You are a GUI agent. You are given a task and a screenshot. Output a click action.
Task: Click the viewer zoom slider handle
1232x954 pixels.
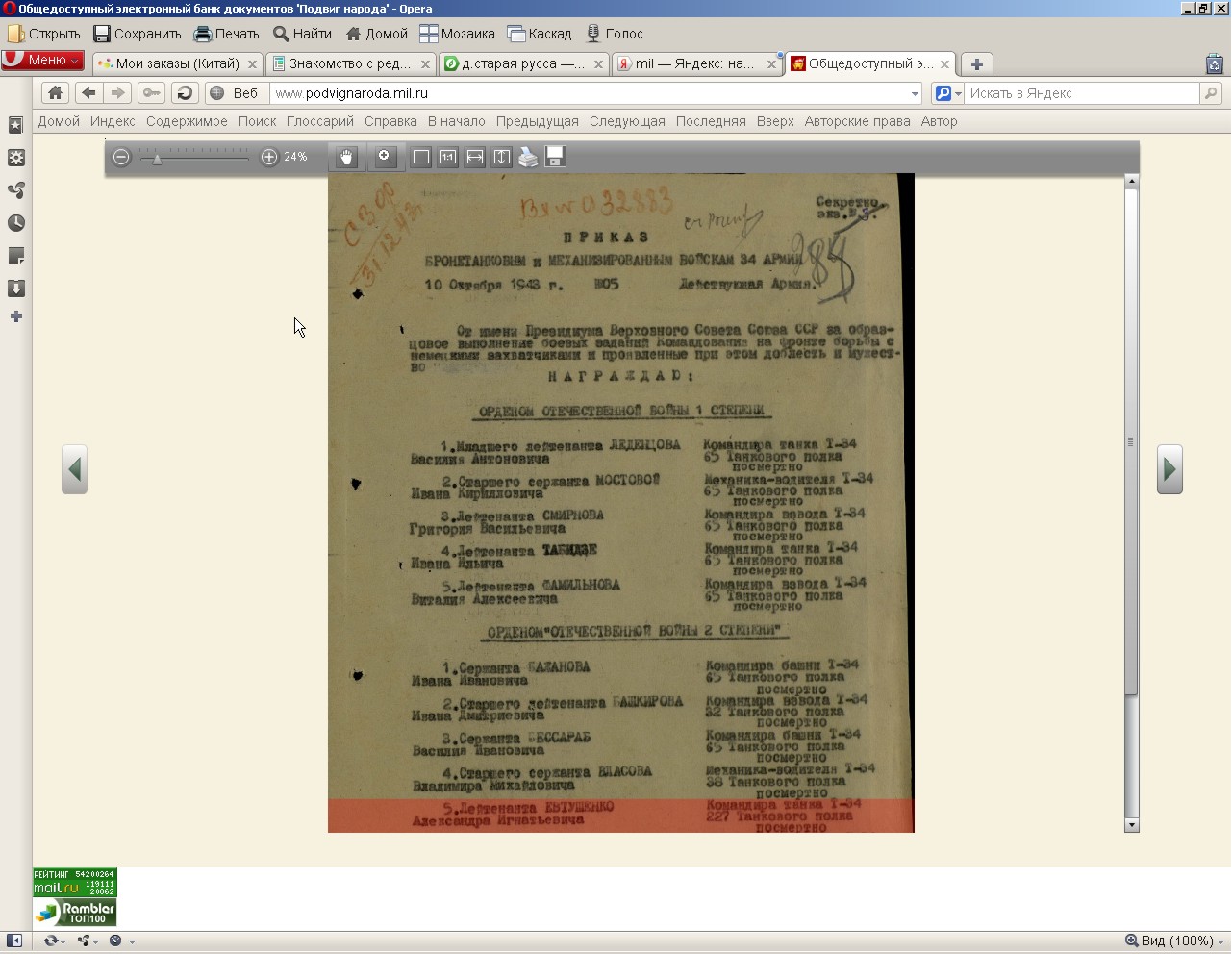tap(157, 159)
